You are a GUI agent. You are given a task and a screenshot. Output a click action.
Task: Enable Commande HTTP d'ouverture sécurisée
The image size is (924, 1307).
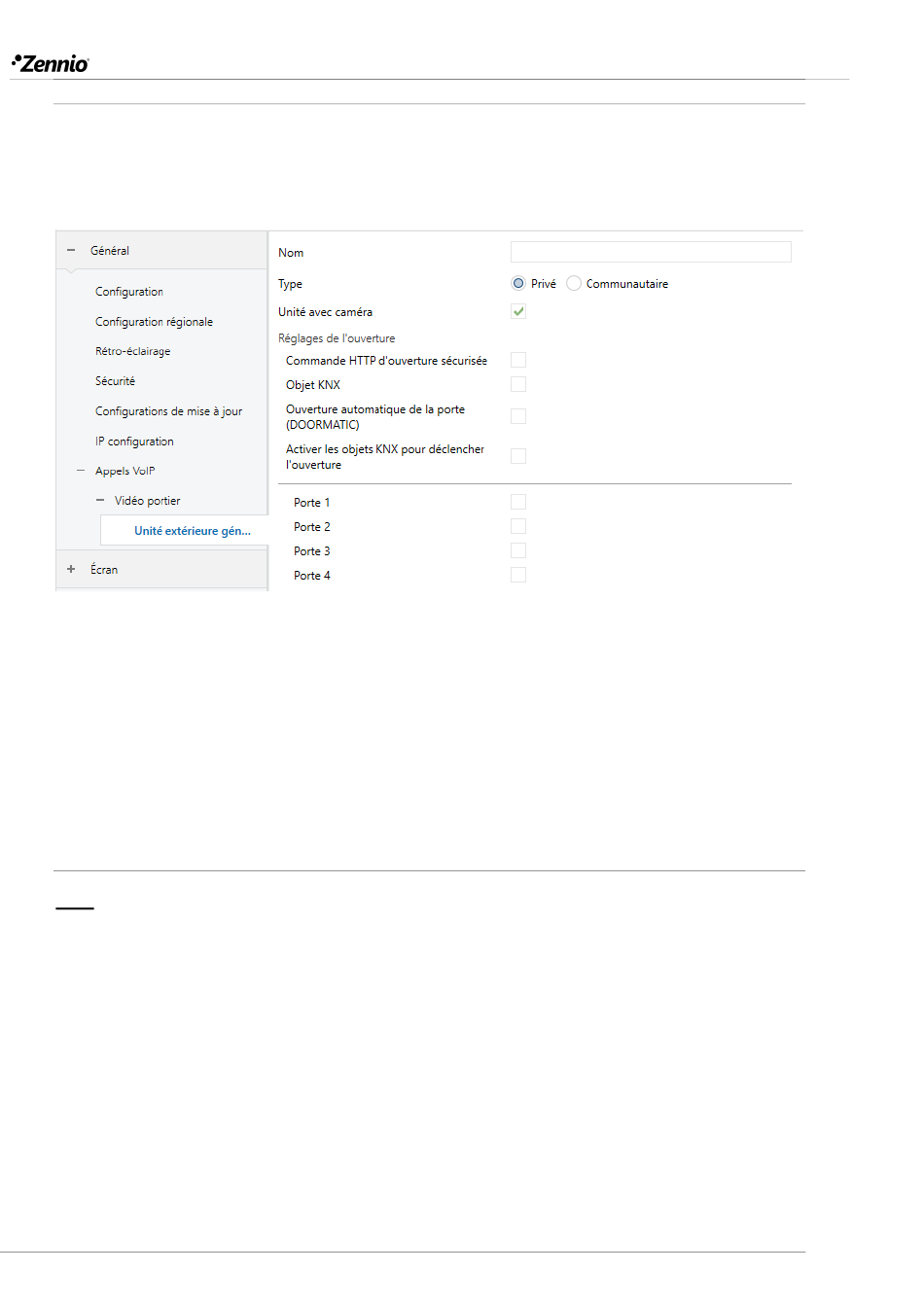point(518,360)
